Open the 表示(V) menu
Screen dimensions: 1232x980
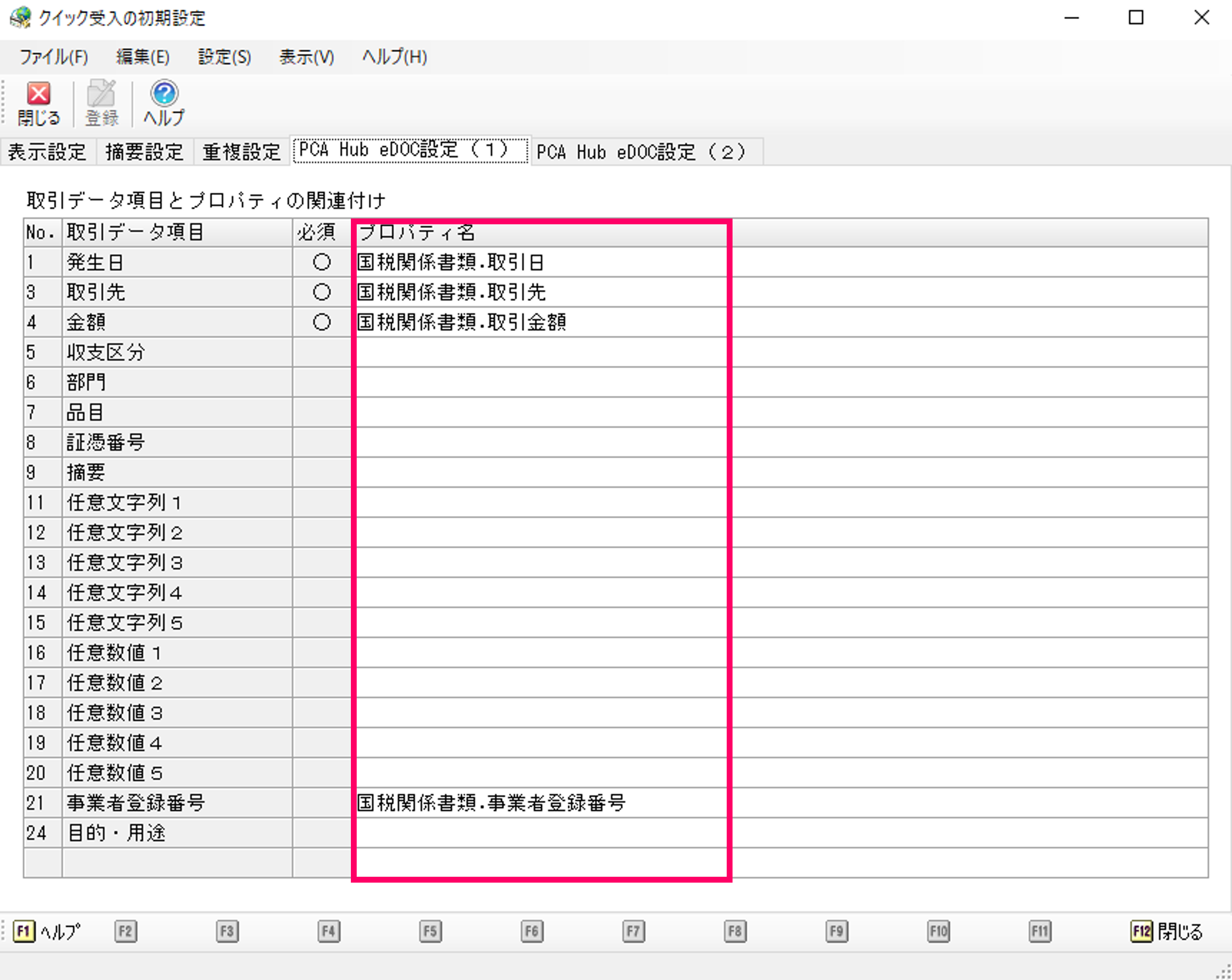point(306,57)
